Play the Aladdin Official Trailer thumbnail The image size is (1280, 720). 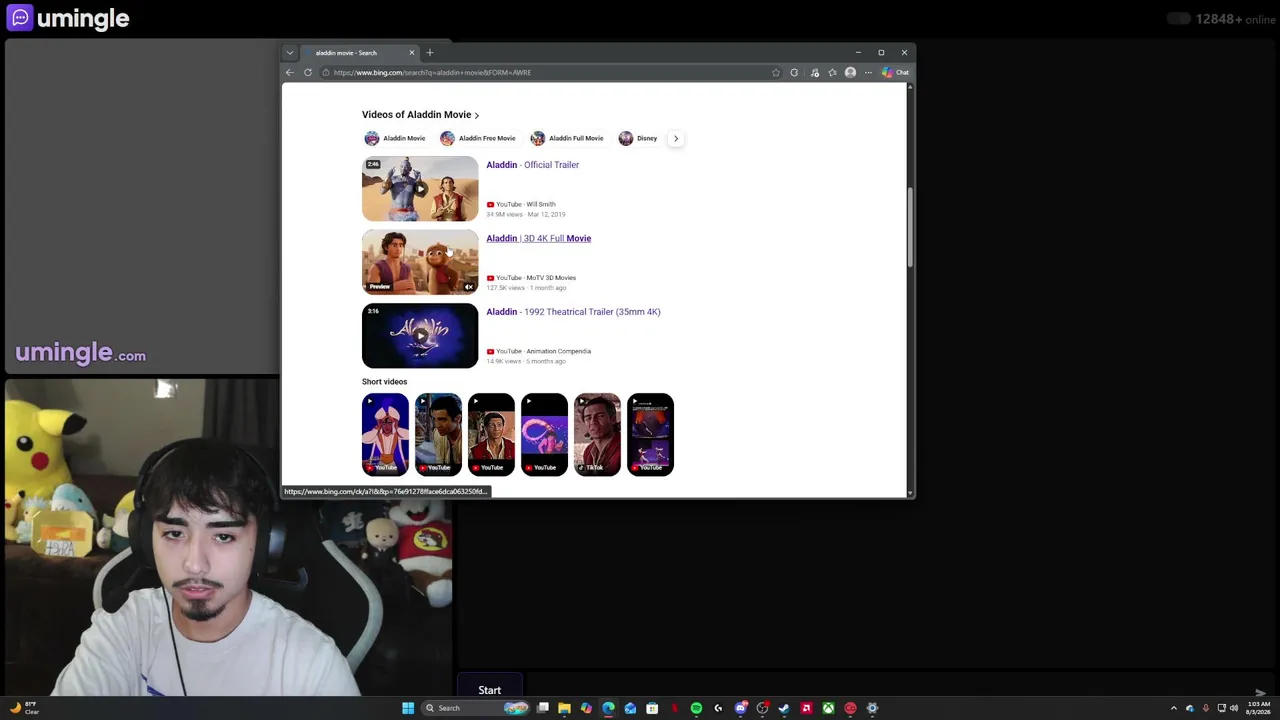[x=420, y=189]
